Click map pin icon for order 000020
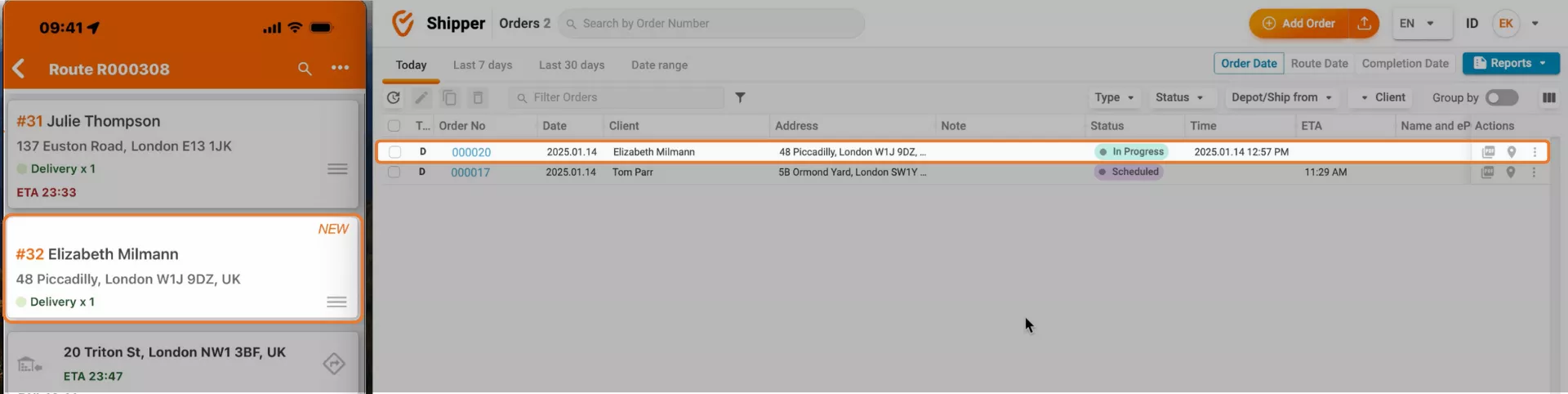This screenshot has width=1568, height=394. click(1512, 152)
